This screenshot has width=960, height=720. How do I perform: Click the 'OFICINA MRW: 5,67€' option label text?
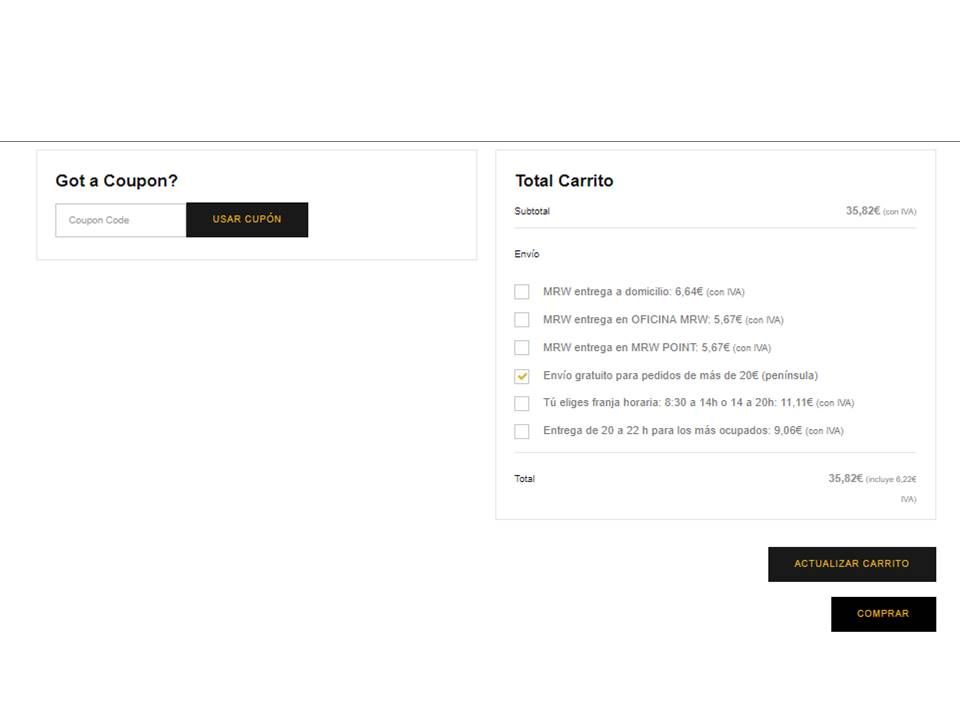click(686, 320)
